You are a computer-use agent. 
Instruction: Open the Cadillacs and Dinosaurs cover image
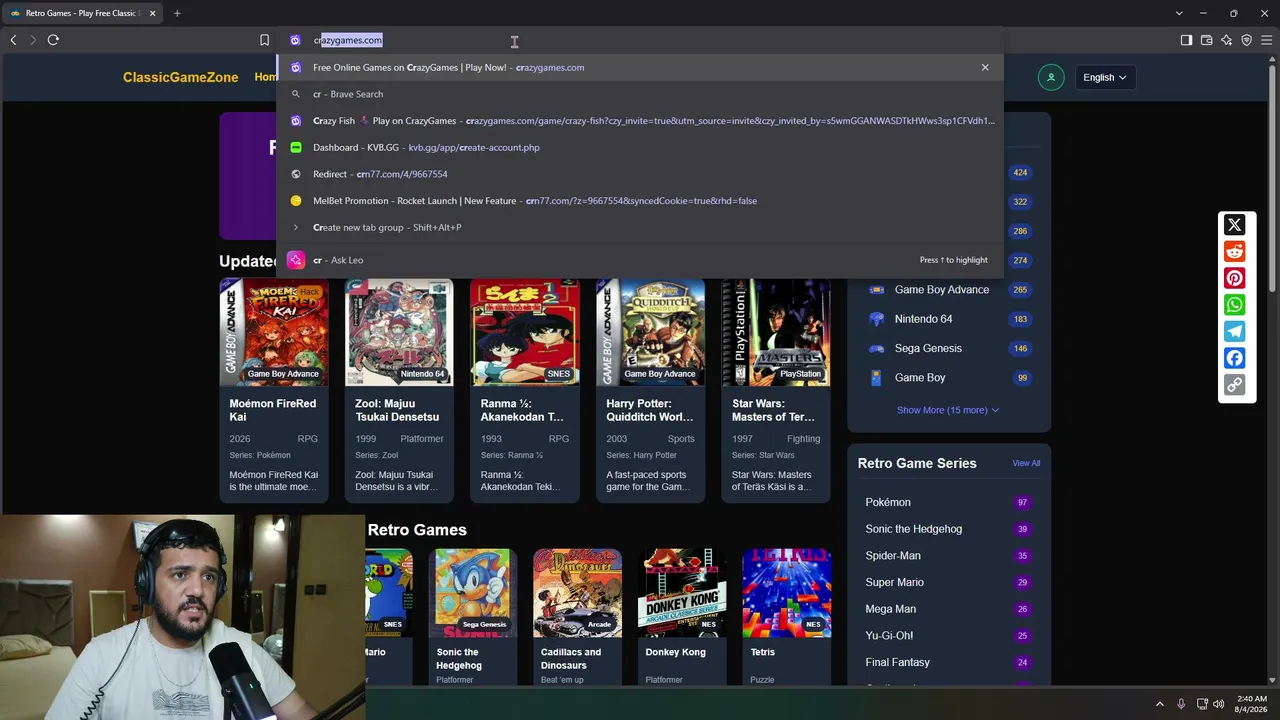pyautogui.click(x=577, y=593)
